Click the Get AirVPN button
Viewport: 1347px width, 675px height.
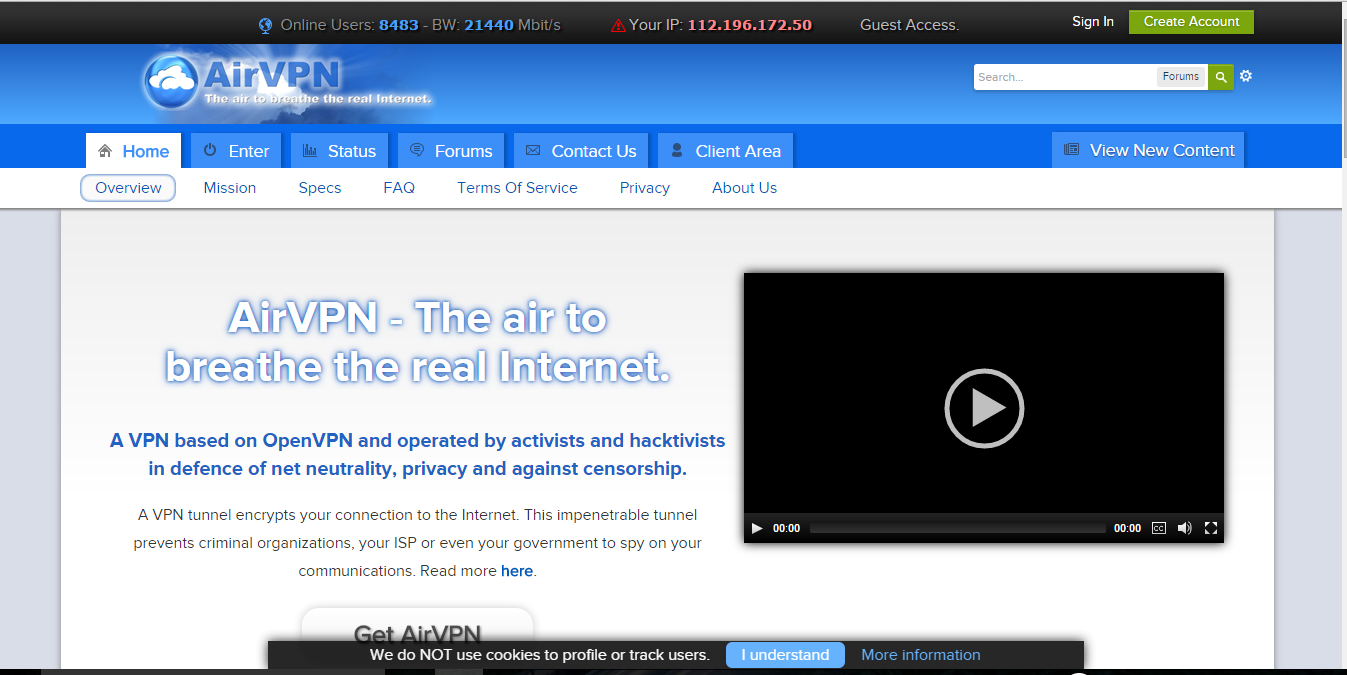[417, 633]
